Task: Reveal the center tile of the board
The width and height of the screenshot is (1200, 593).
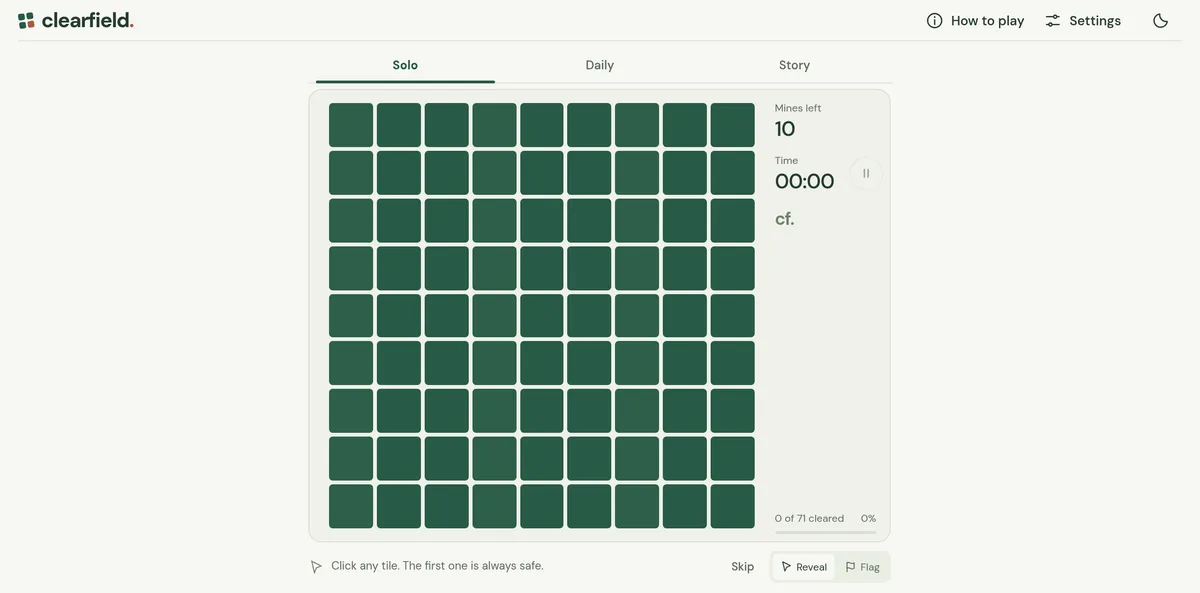Action: [x=542, y=316]
